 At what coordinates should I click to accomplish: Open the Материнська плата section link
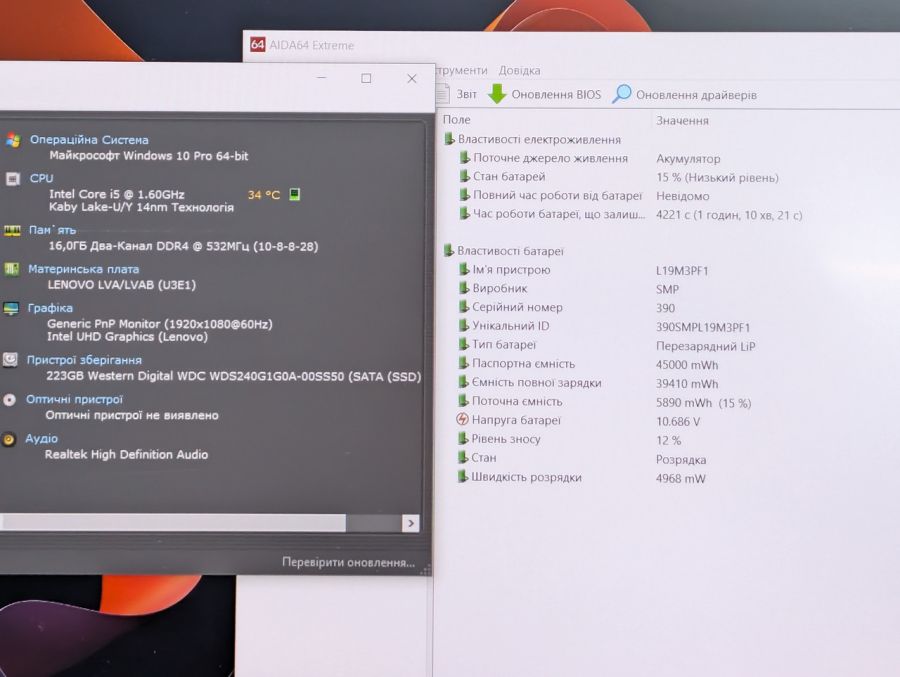coord(83,269)
